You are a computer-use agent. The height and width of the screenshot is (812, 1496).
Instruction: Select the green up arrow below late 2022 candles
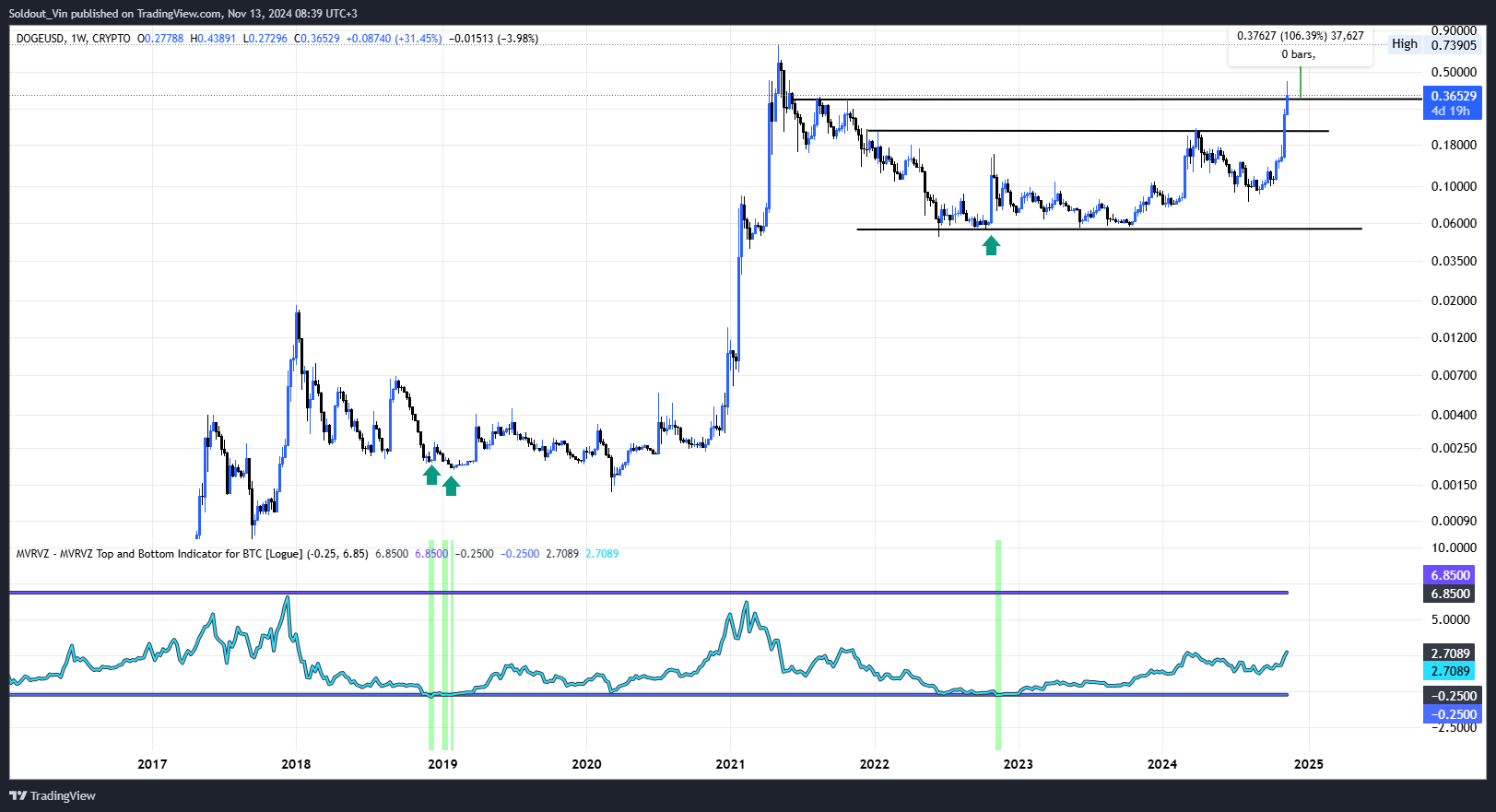(991, 245)
